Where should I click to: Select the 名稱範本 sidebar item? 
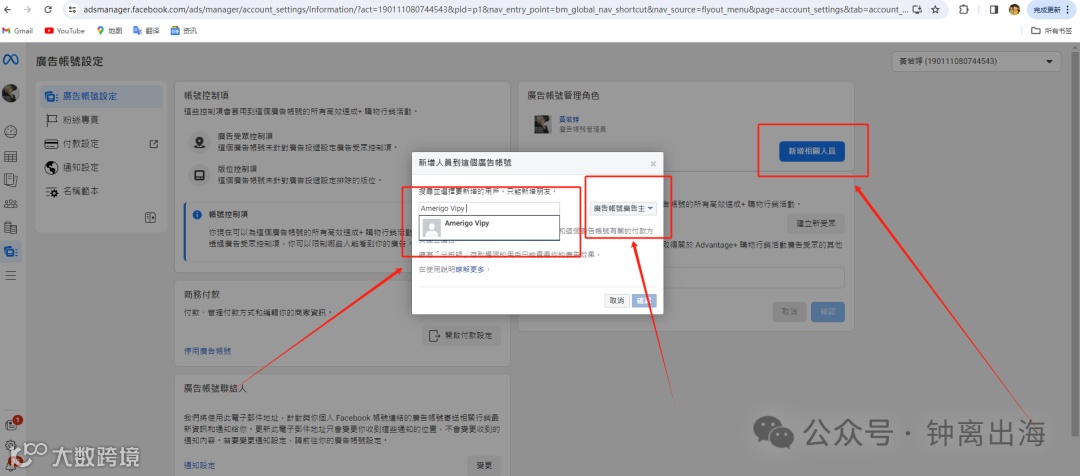coord(102,191)
